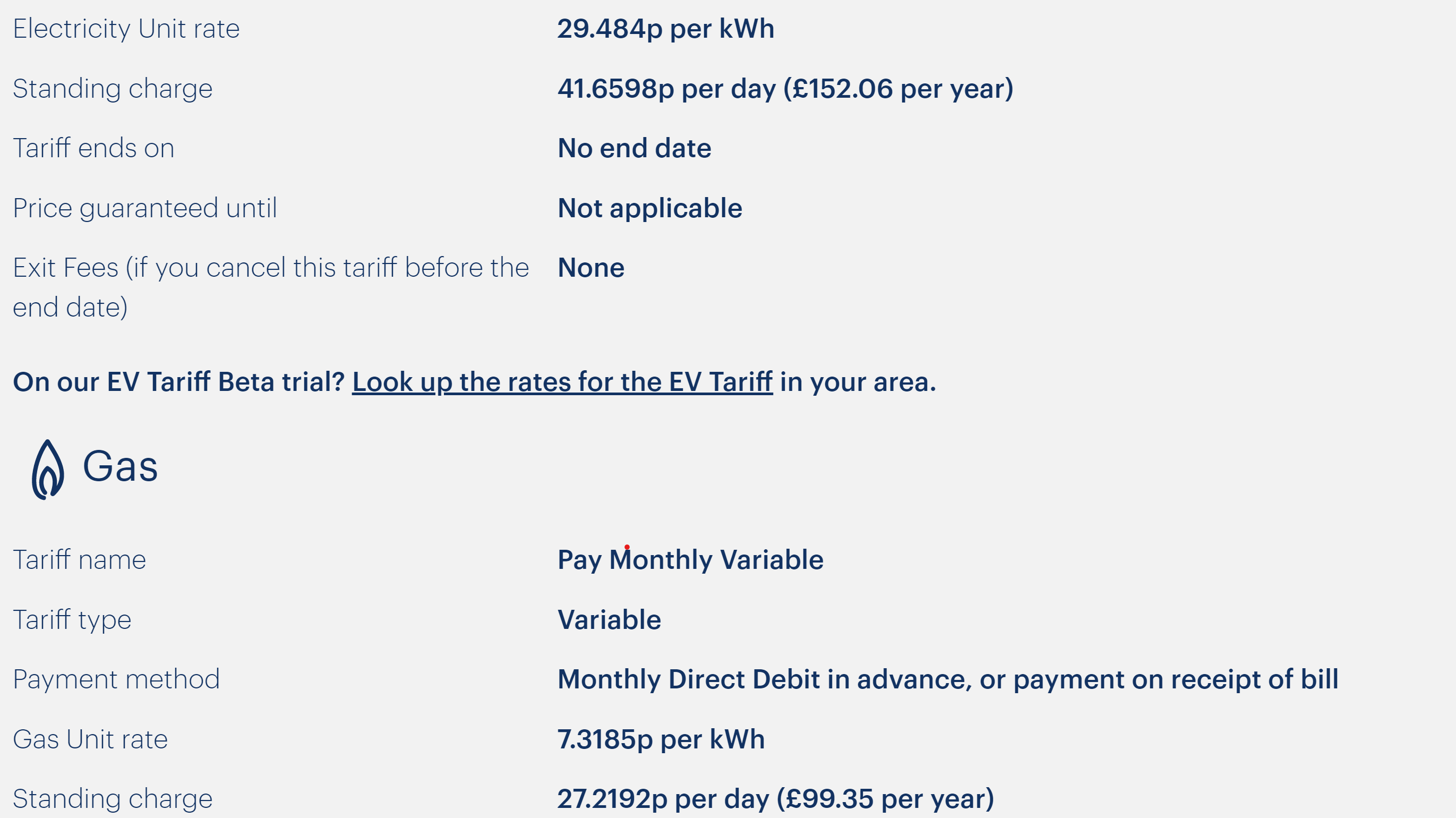Click the 'No end date' tariff value
The image size is (1456, 818).
pos(634,148)
